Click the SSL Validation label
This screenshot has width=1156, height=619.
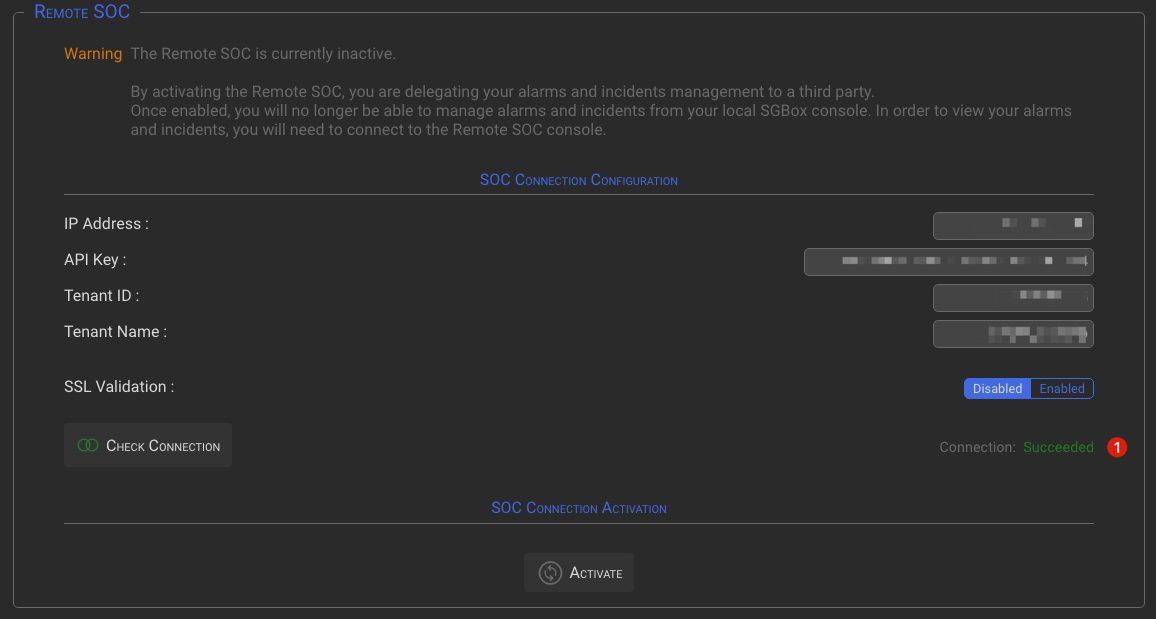(x=119, y=387)
